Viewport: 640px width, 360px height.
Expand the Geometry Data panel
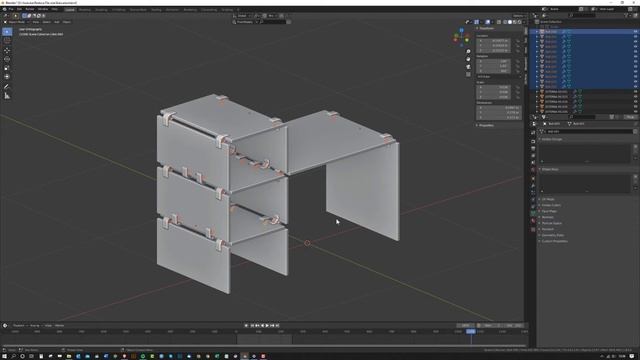point(551,235)
